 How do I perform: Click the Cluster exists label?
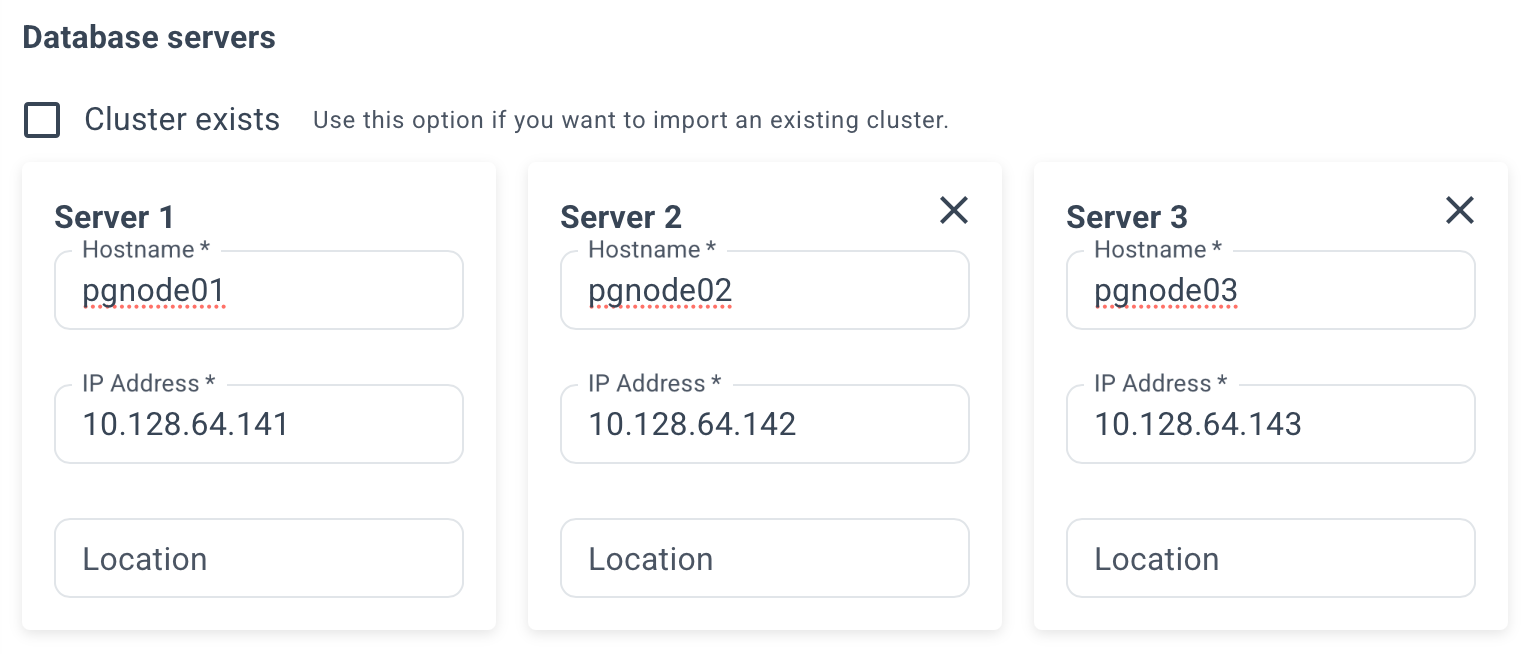tap(182, 120)
